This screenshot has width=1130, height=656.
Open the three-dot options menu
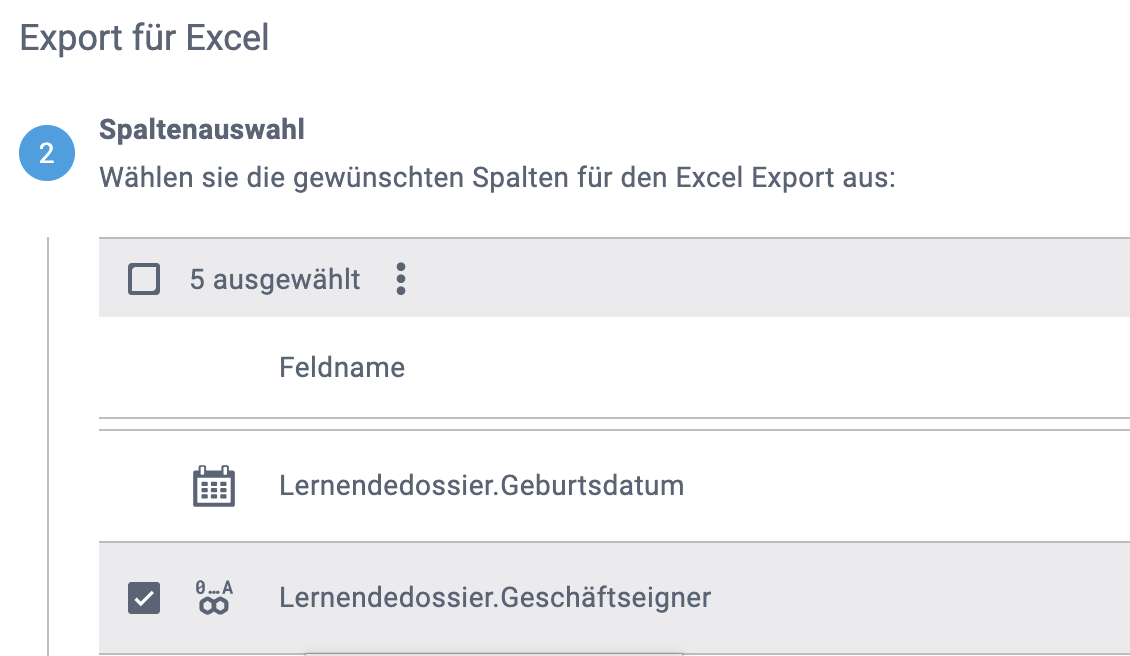[x=401, y=279]
